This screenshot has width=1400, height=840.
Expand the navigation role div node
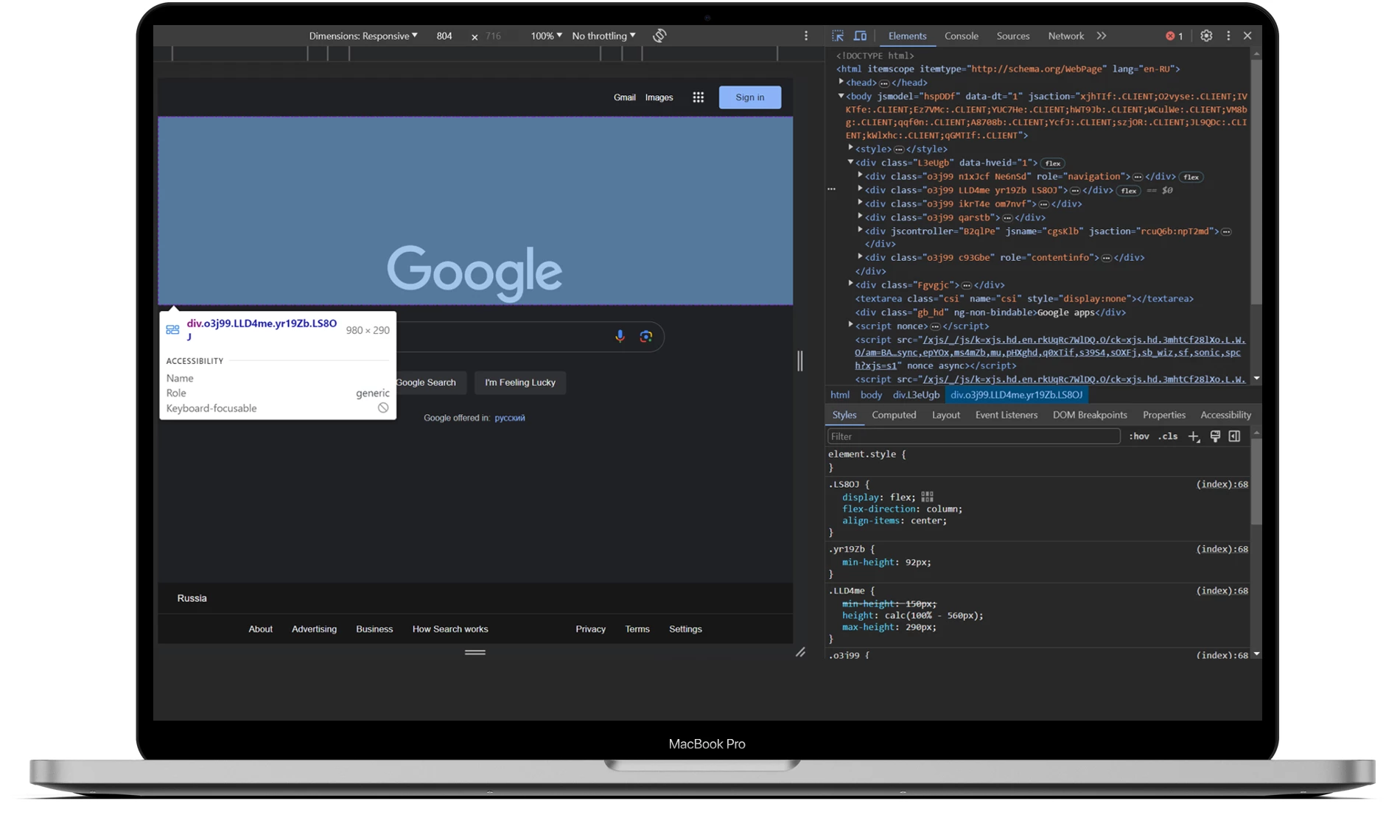860,175
